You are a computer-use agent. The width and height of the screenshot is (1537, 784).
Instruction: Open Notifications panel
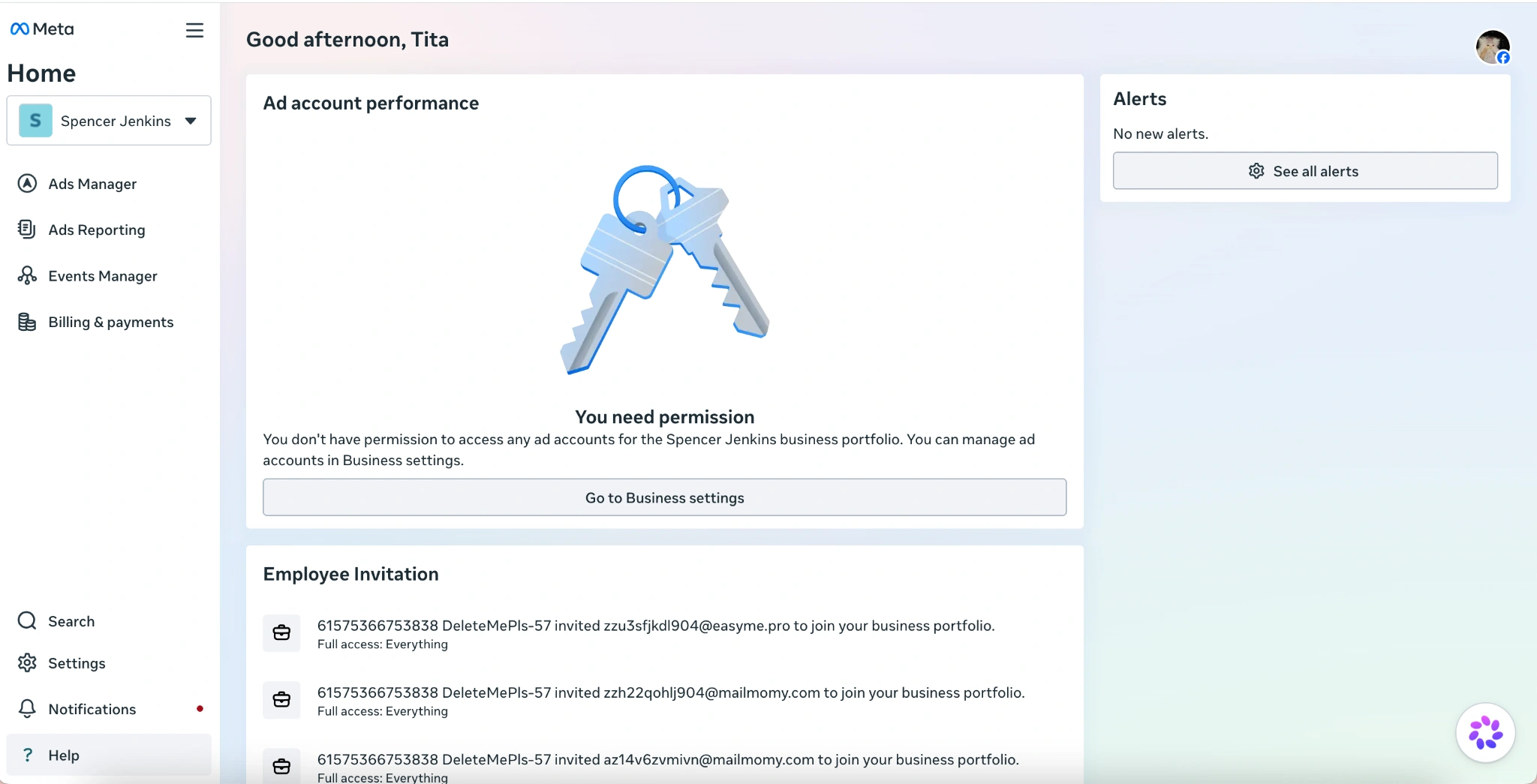109,709
